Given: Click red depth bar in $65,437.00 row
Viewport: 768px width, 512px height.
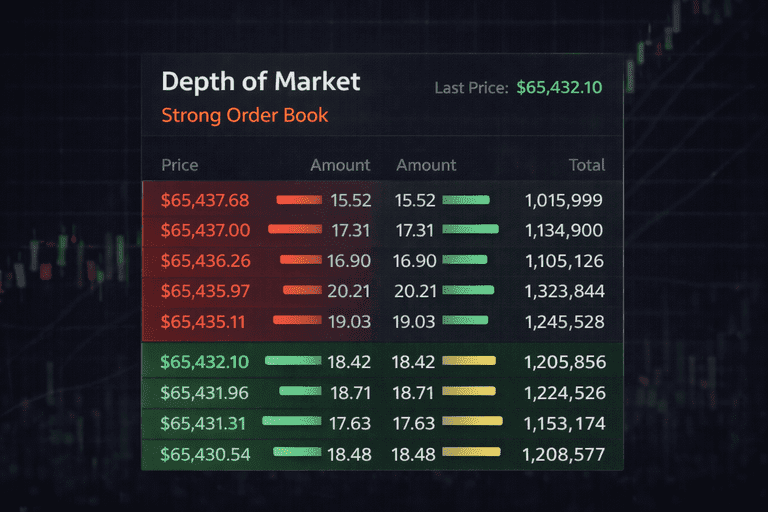Looking at the screenshot, I should click(x=295, y=229).
